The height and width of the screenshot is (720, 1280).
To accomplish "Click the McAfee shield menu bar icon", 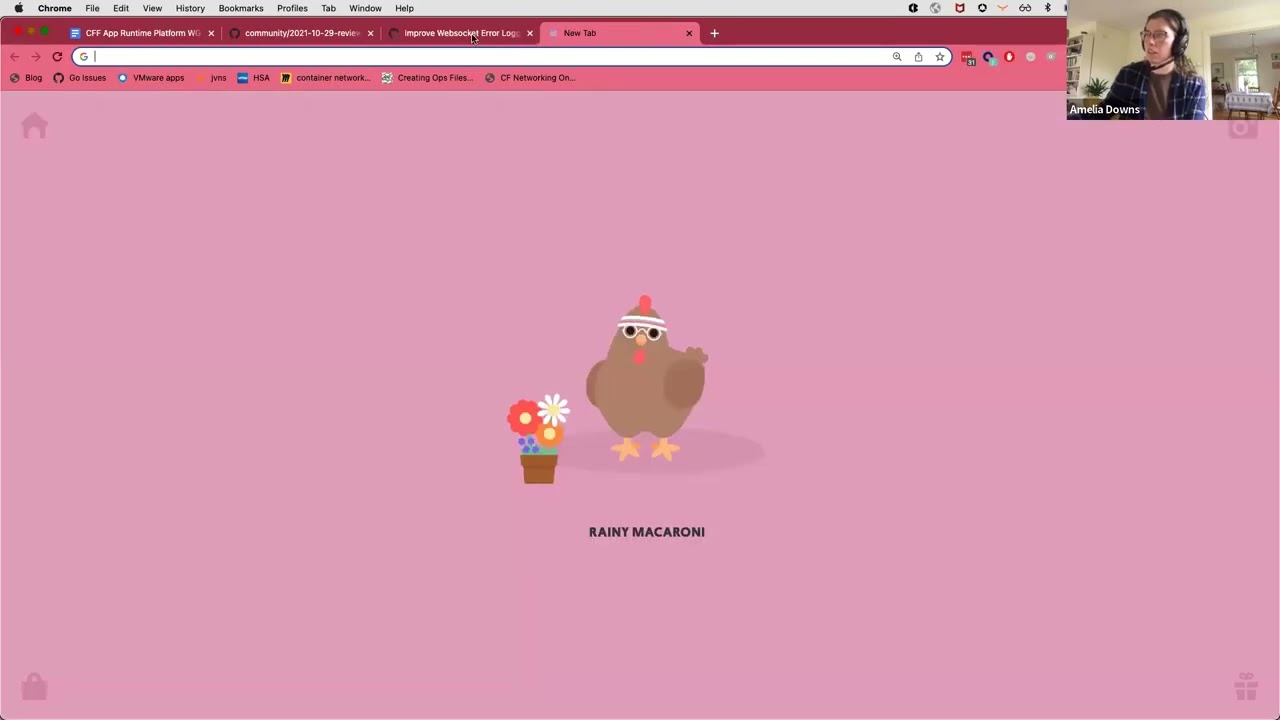I will tap(960, 8).
